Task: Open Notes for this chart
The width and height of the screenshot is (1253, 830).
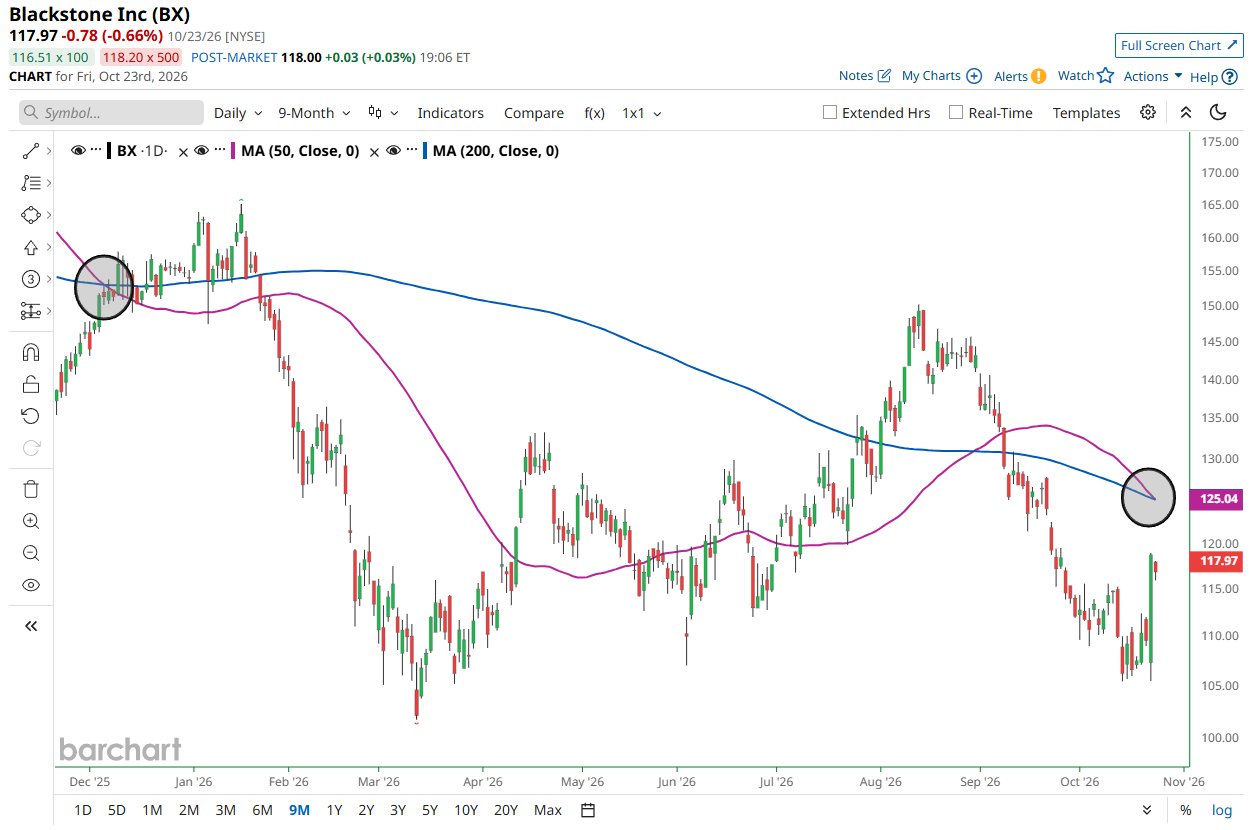Action: point(864,76)
